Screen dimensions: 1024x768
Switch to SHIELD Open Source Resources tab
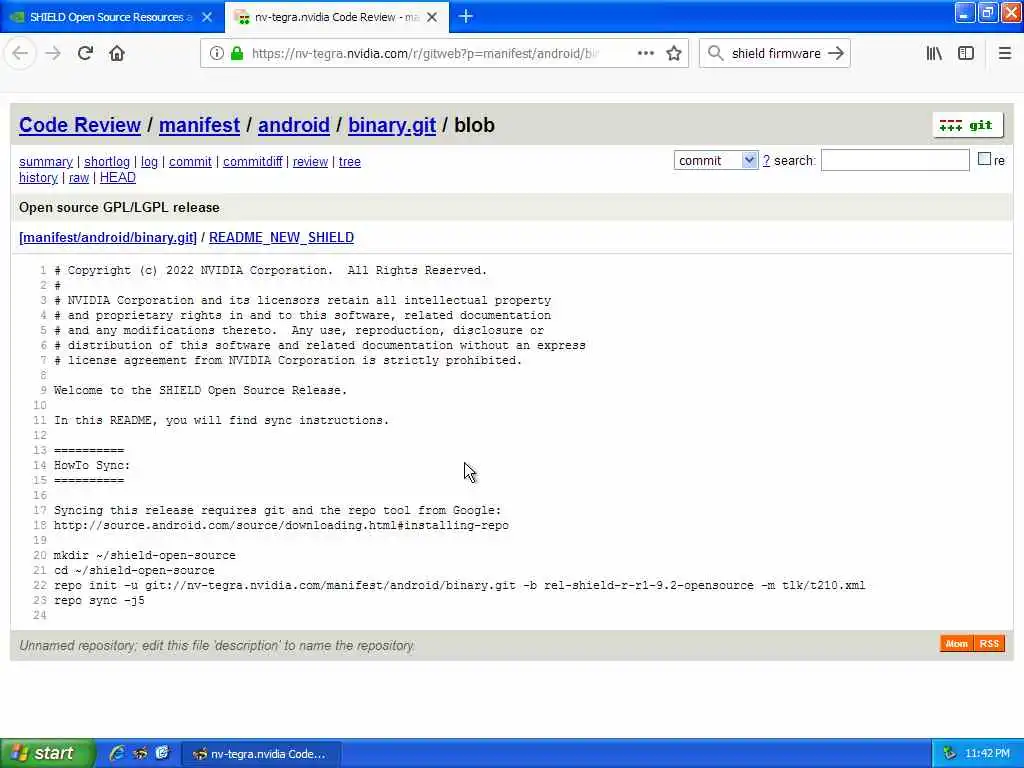112,17
